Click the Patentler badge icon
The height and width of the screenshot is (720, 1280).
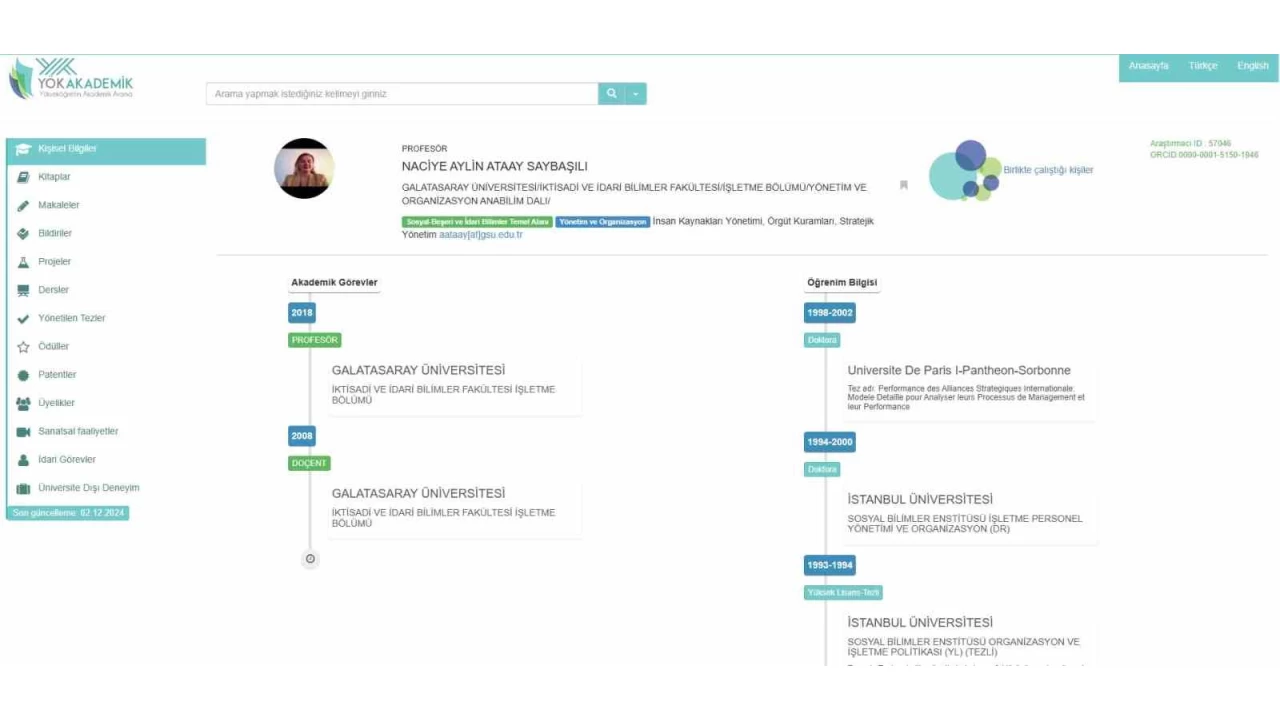point(23,375)
